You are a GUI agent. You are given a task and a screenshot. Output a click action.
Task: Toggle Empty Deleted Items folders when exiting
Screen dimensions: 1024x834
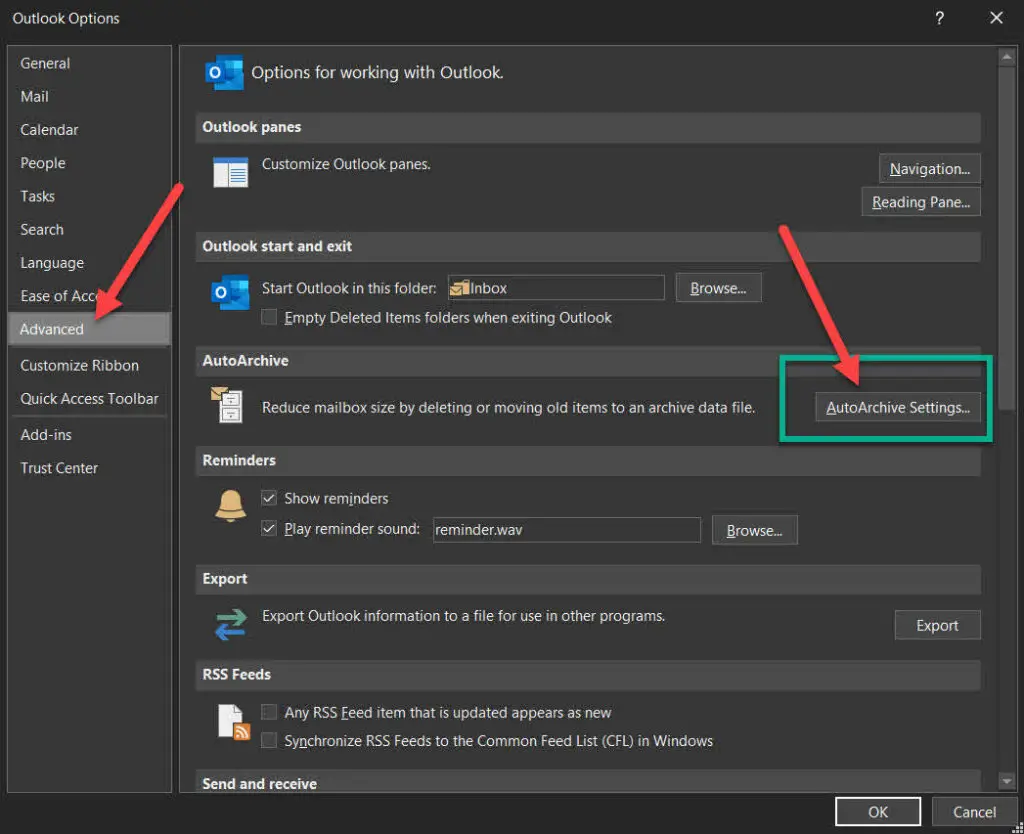click(x=268, y=317)
